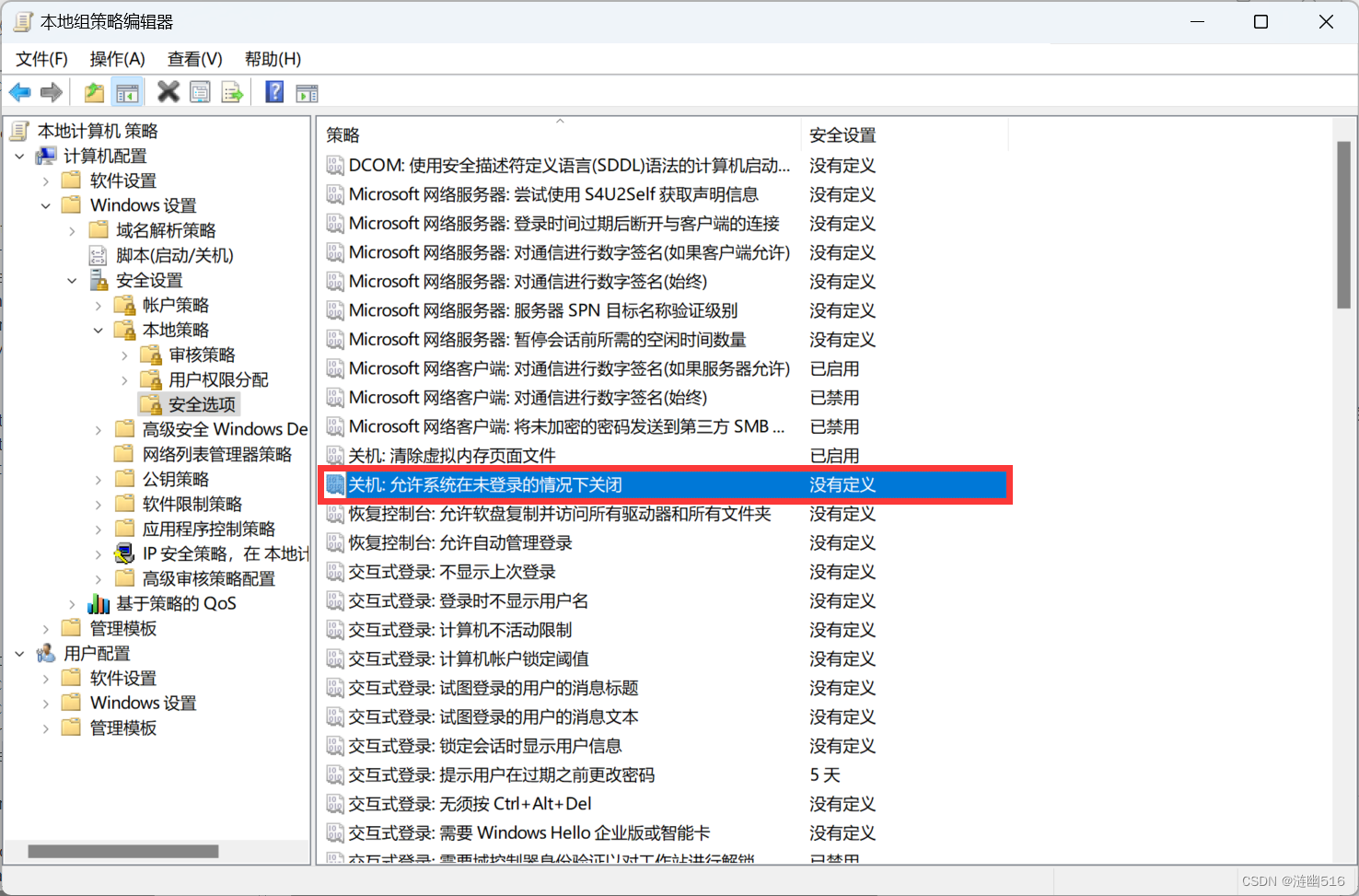1359x896 pixels.
Task: Maximize the 本地组策略编辑器 window
Action: (1261, 21)
